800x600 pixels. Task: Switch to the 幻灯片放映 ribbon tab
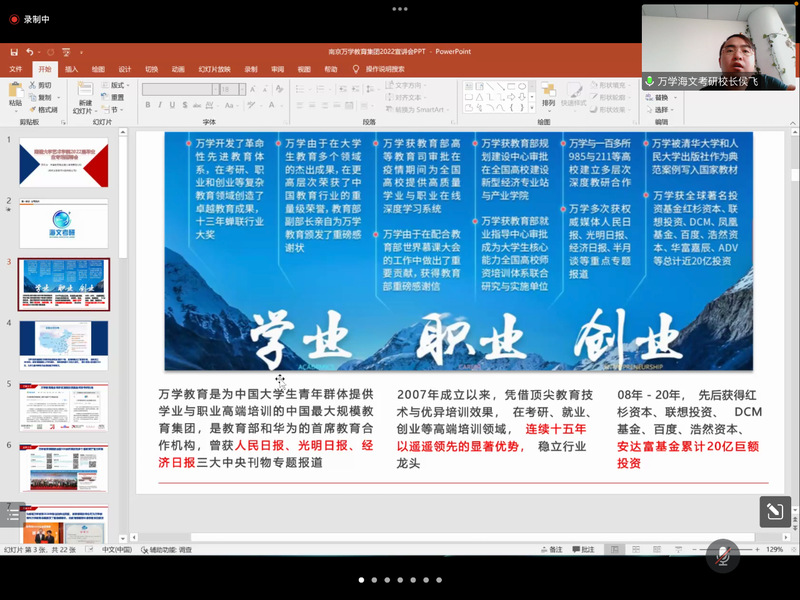tap(214, 69)
